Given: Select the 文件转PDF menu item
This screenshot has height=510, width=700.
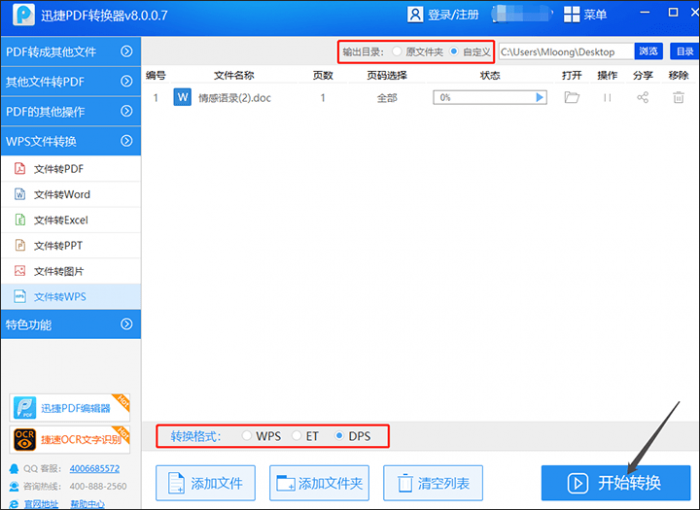Looking at the screenshot, I should coord(71,169).
